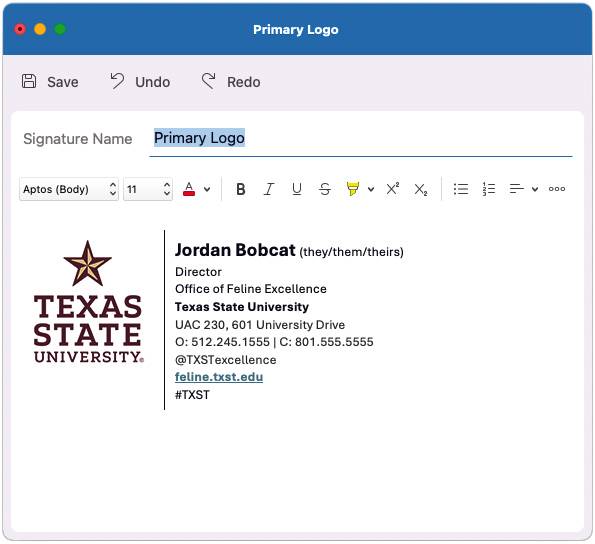Click the #TXST hashtag text

pyautogui.click(x=192, y=395)
